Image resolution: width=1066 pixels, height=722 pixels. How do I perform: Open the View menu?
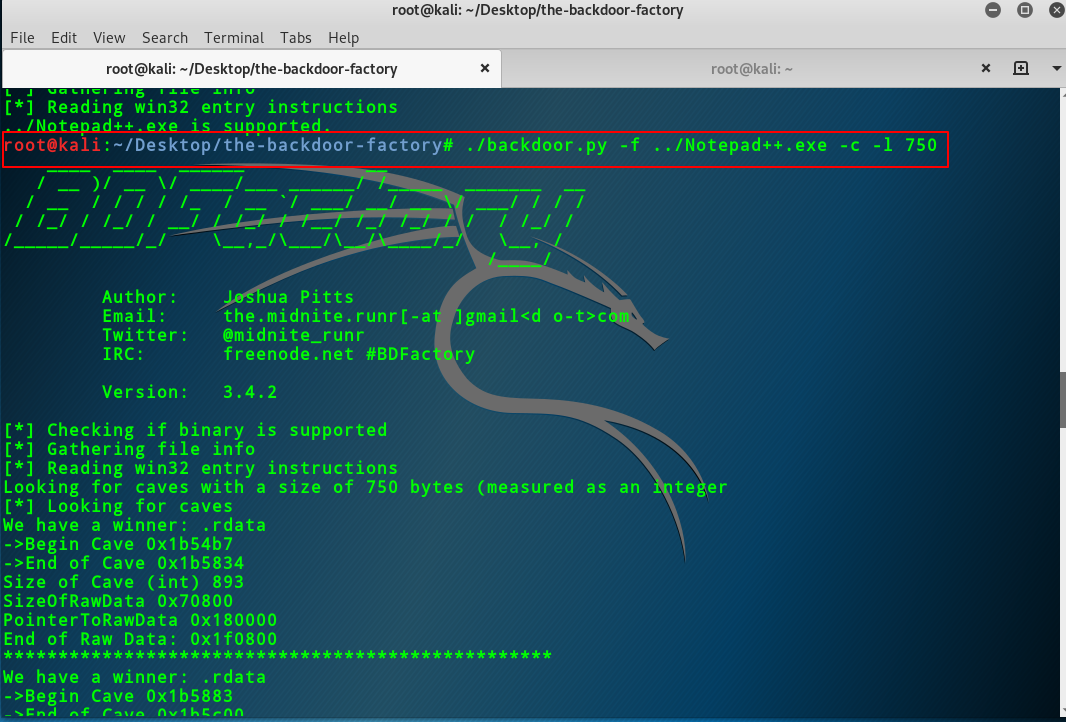coord(109,38)
